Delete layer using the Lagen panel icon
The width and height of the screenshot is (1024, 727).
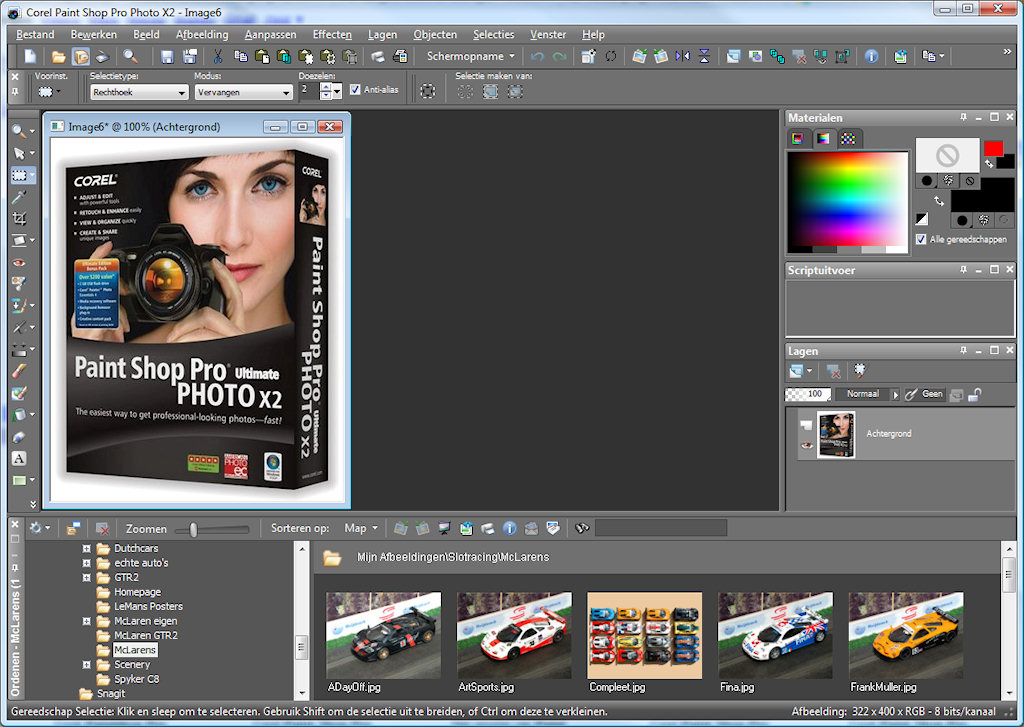click(x=833, y=371)
